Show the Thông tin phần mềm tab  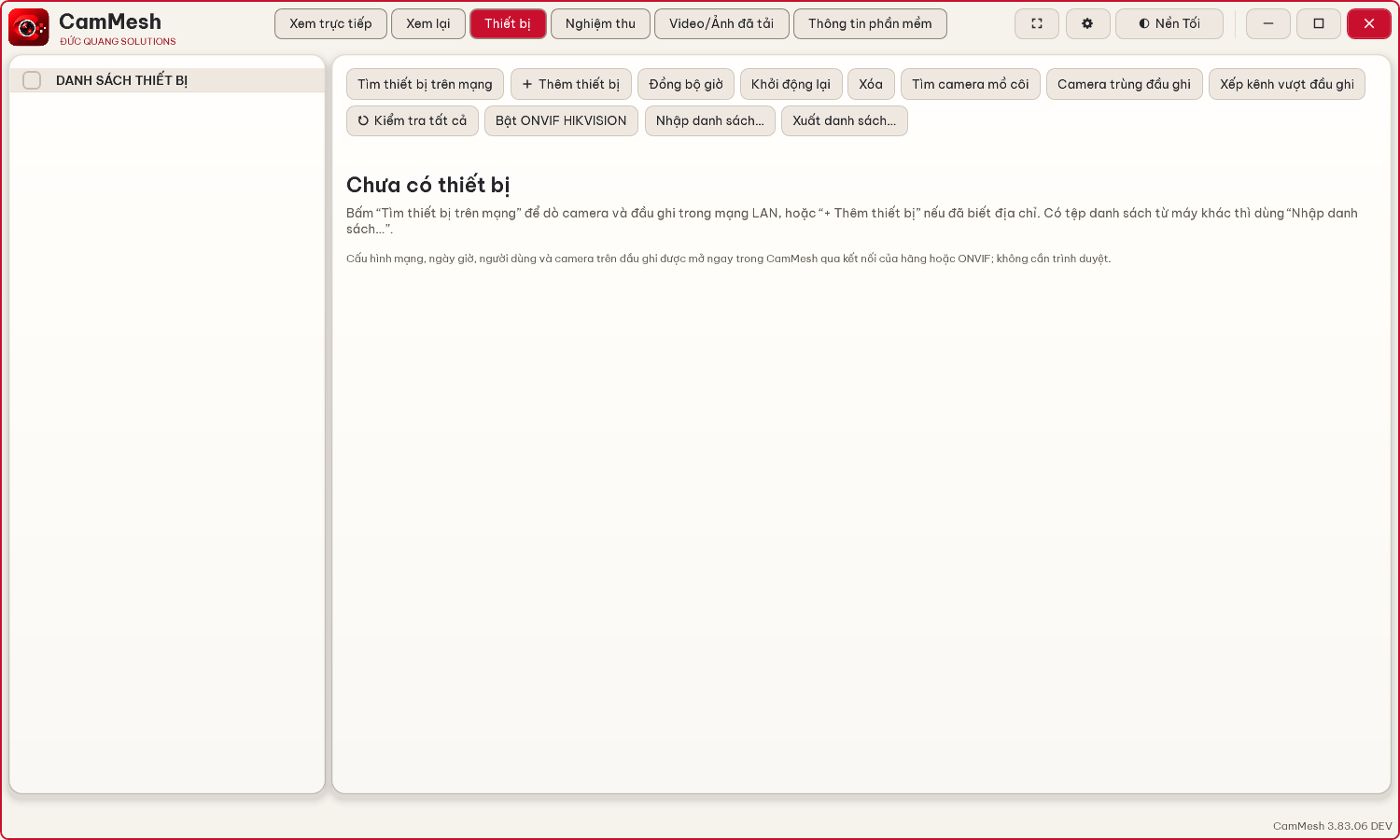tap(870, 23)
